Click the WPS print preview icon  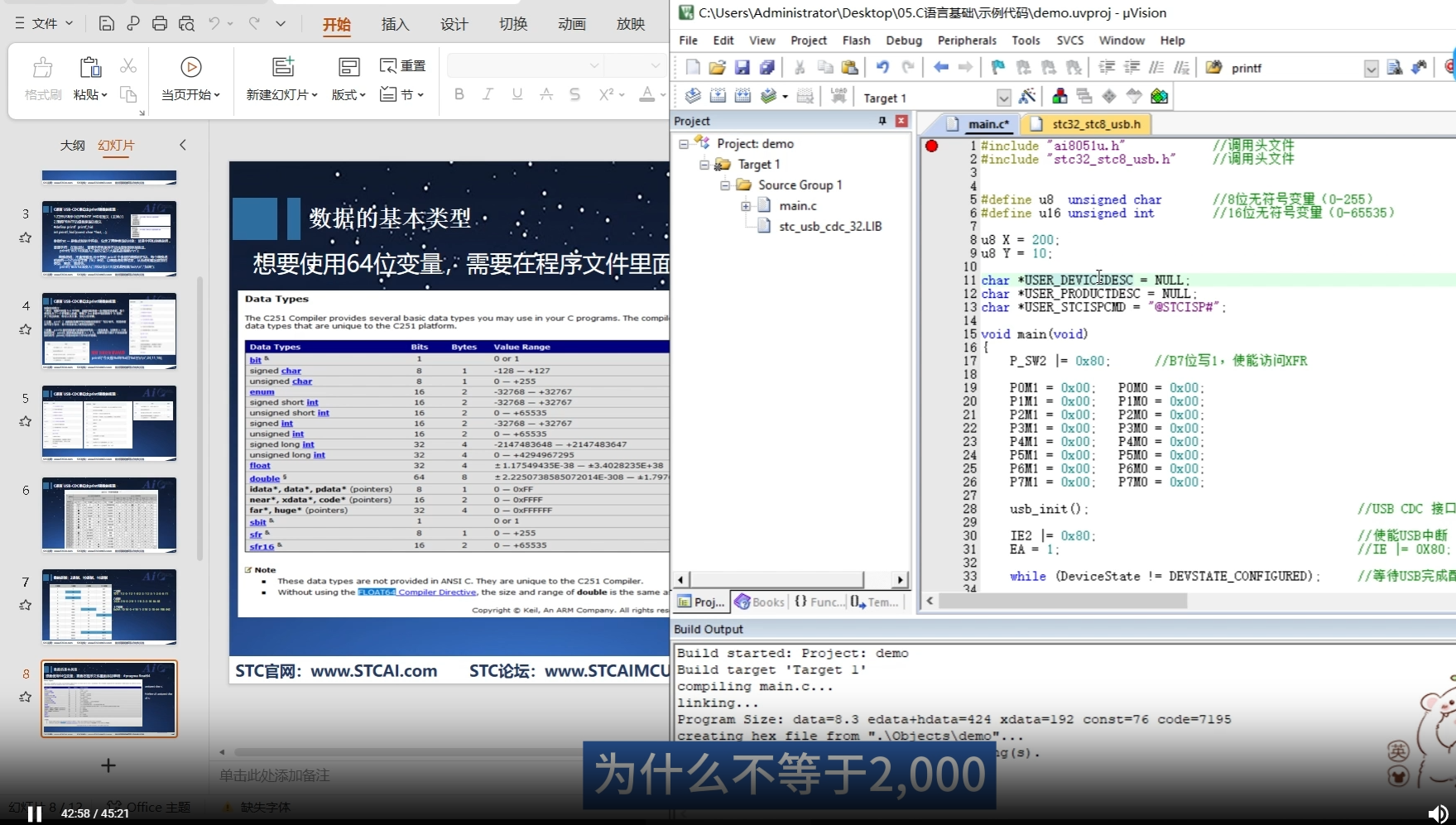point(186,24)
